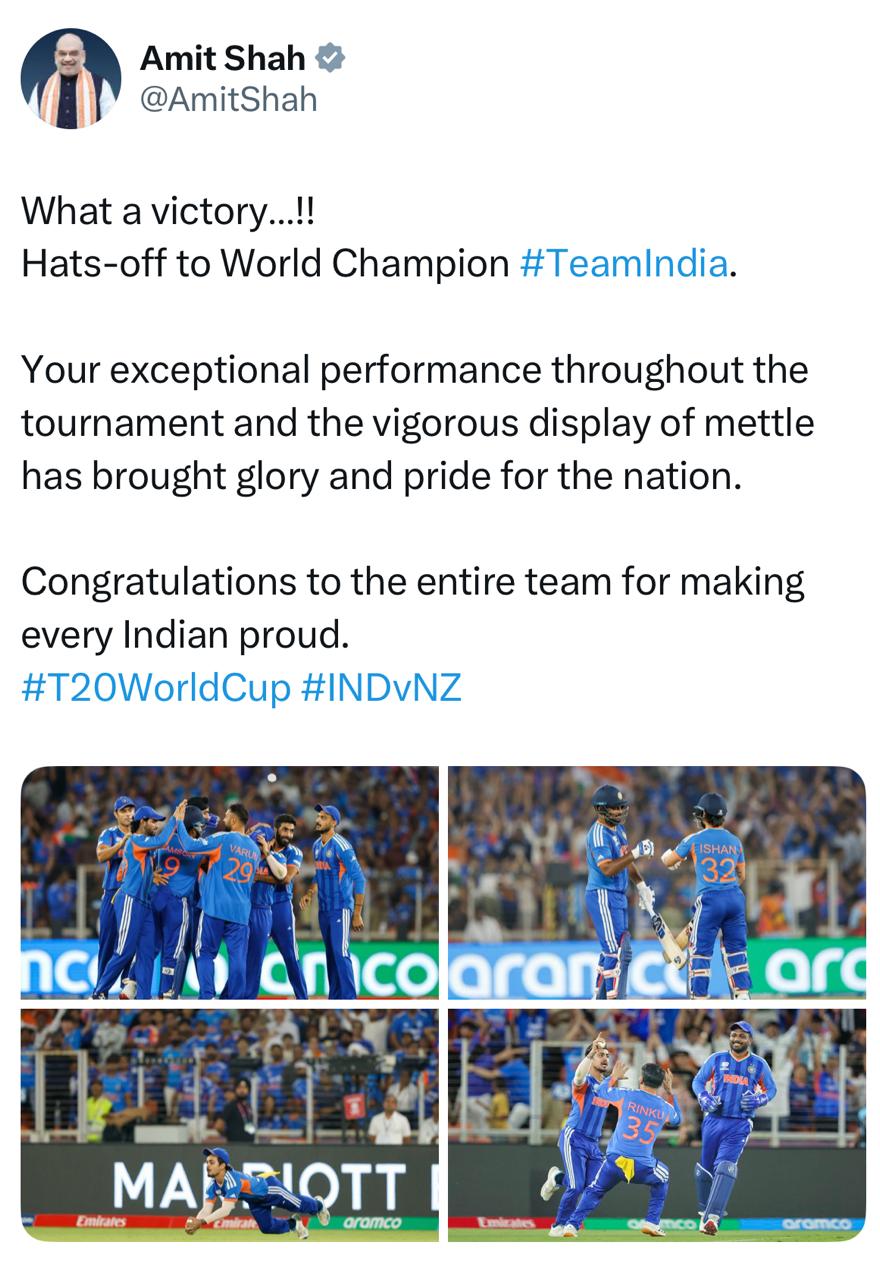Open the #TeamIndia hashtag
Image resolution: width=880 pixels, height=1280 pixels.
pyautogui.click(x=623, y=263)
